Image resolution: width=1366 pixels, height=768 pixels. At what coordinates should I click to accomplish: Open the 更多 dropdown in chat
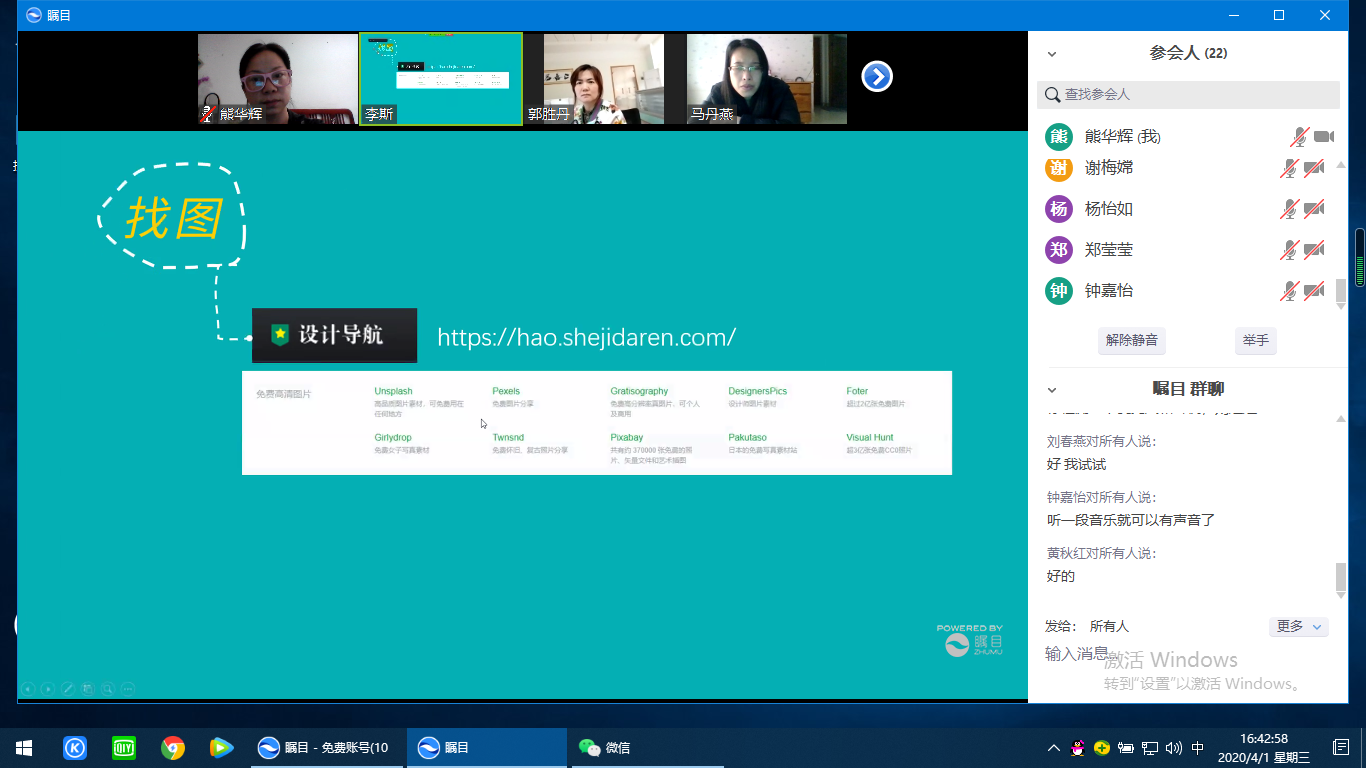(1298, 626)
